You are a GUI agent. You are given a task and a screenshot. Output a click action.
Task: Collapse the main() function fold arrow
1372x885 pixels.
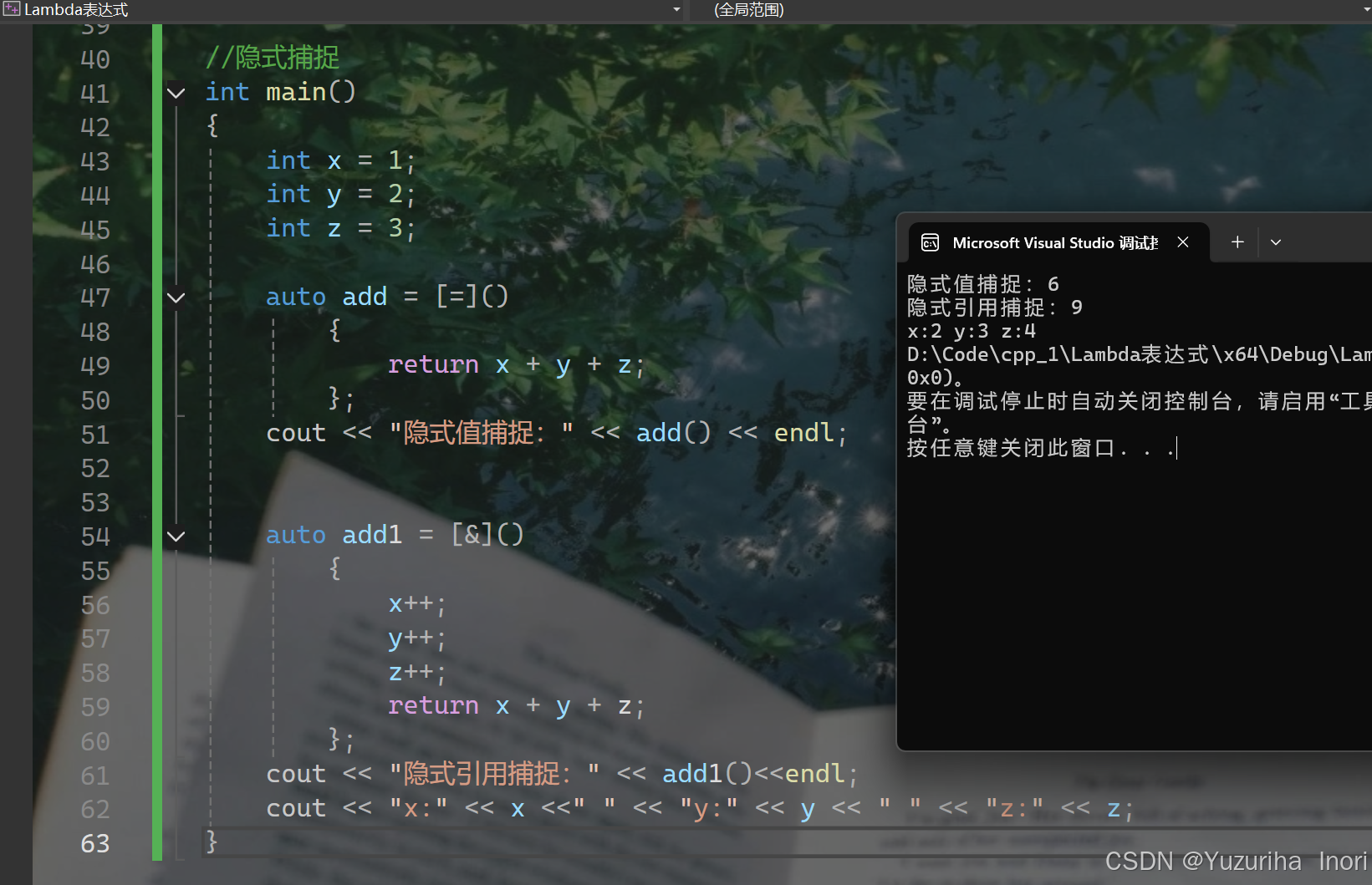coord(176,93)
